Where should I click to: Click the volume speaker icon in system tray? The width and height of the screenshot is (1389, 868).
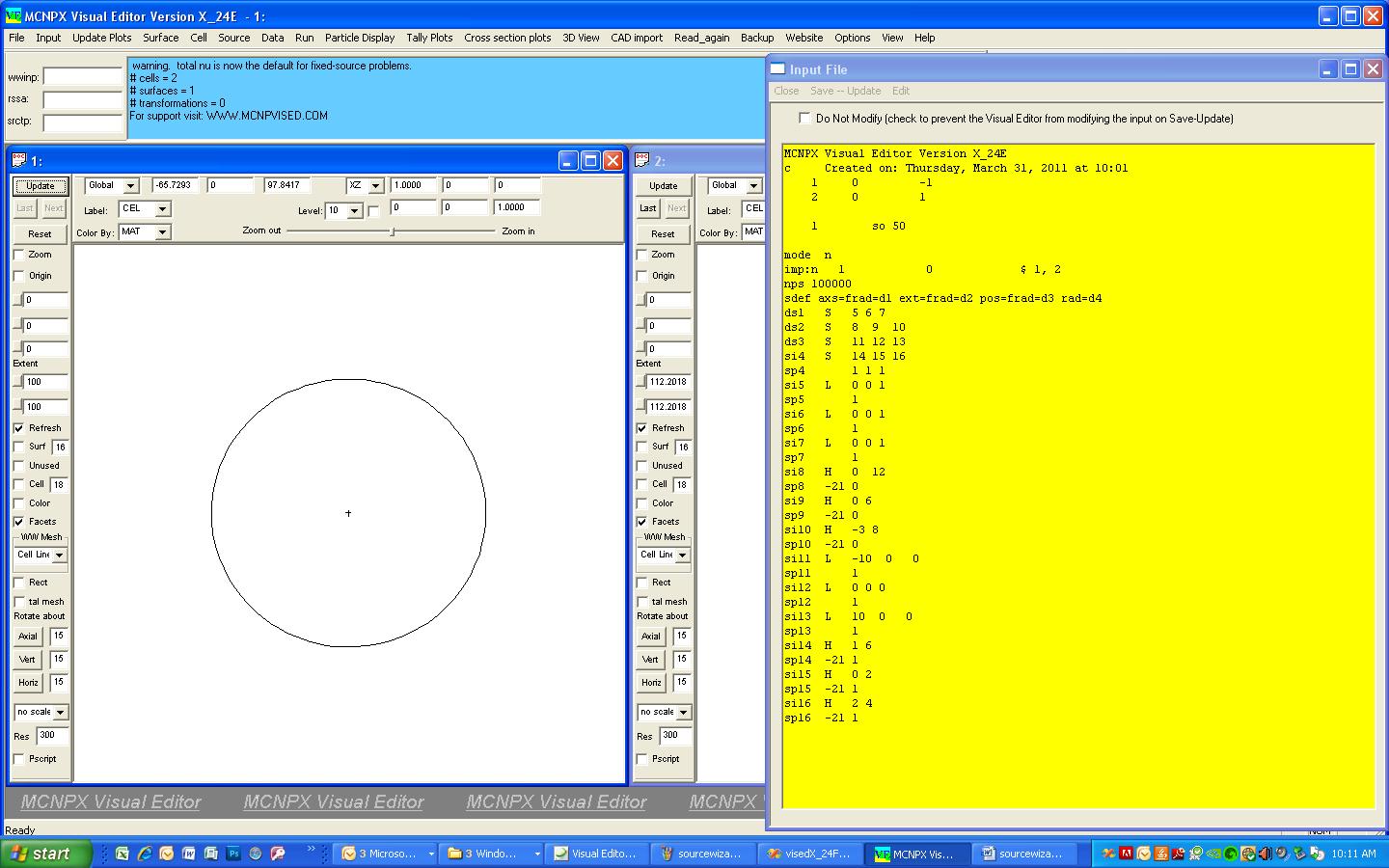pyautogui.click(x=1265, y=854)
